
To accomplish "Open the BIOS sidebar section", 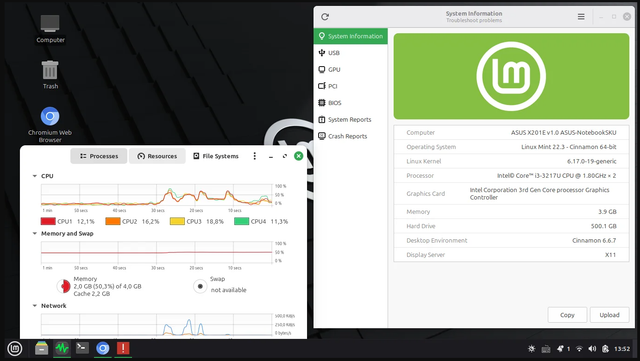I will [x=351, y=103].
